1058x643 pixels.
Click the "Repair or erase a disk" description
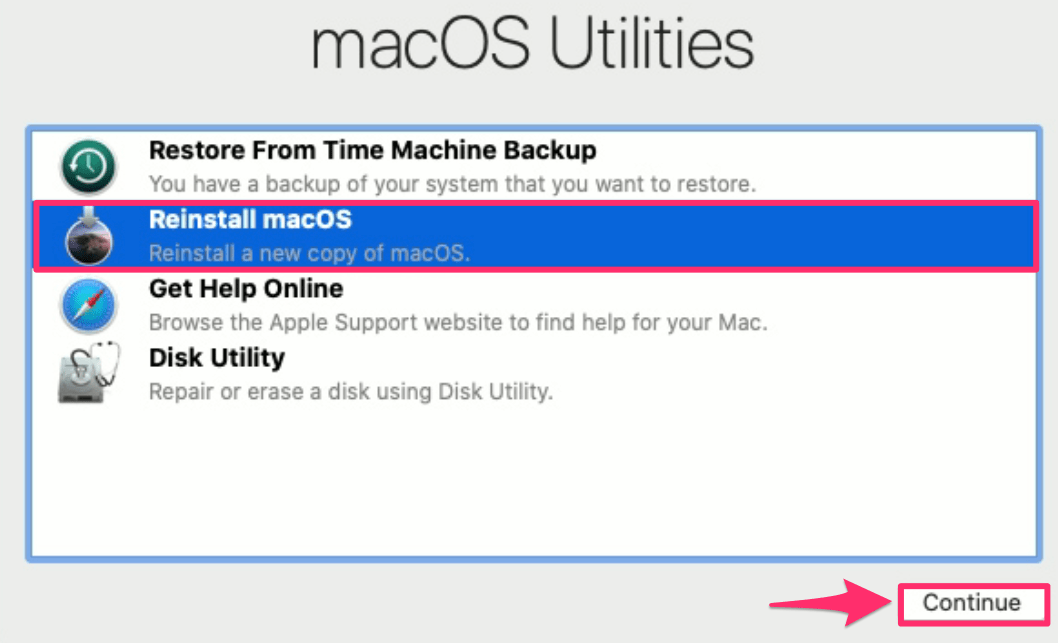pyautogui.click(x=351, y=392)
